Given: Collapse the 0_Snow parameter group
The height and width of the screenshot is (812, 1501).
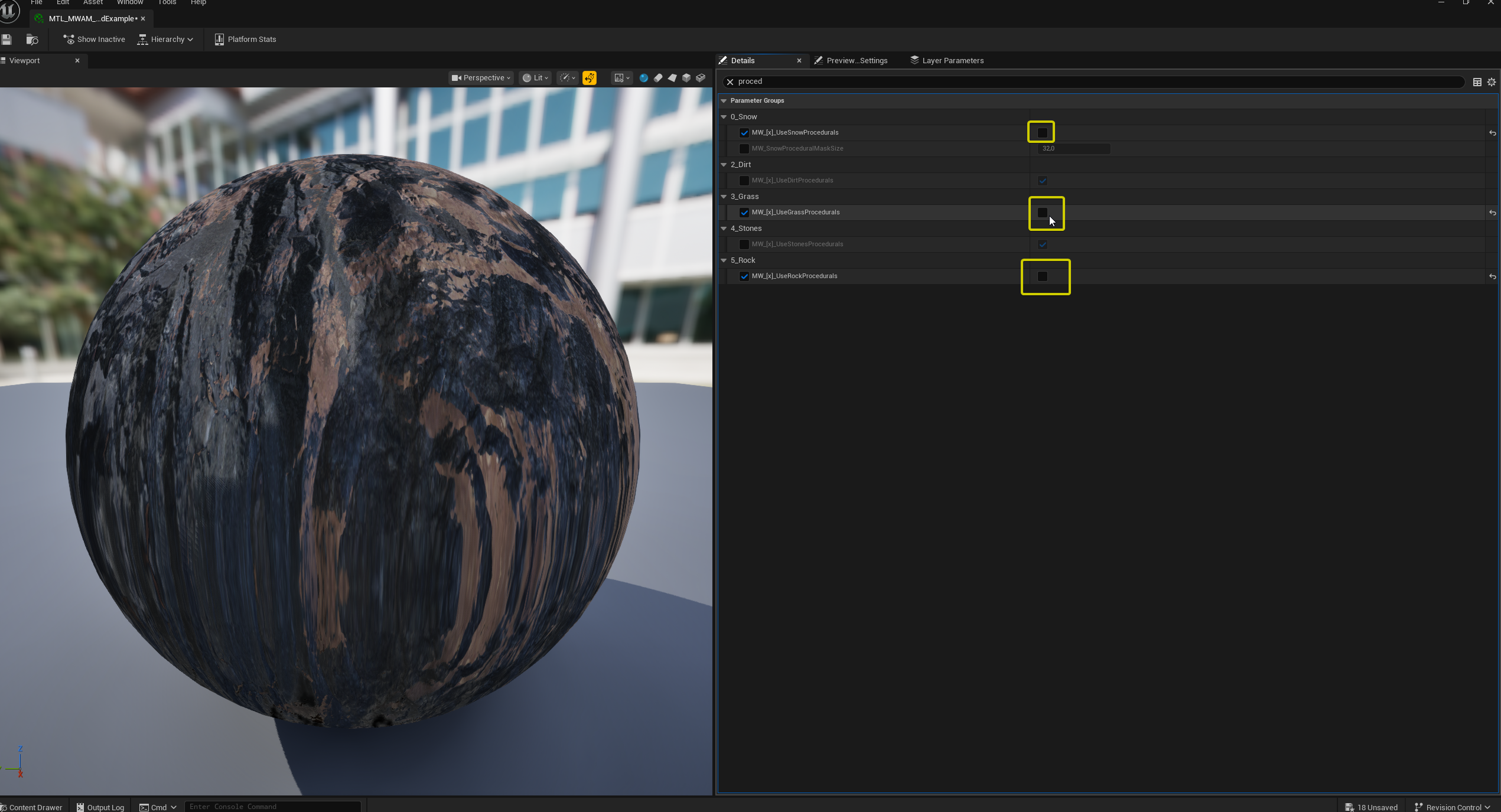Looking at the screenshot, I should (x=724, y=117).
